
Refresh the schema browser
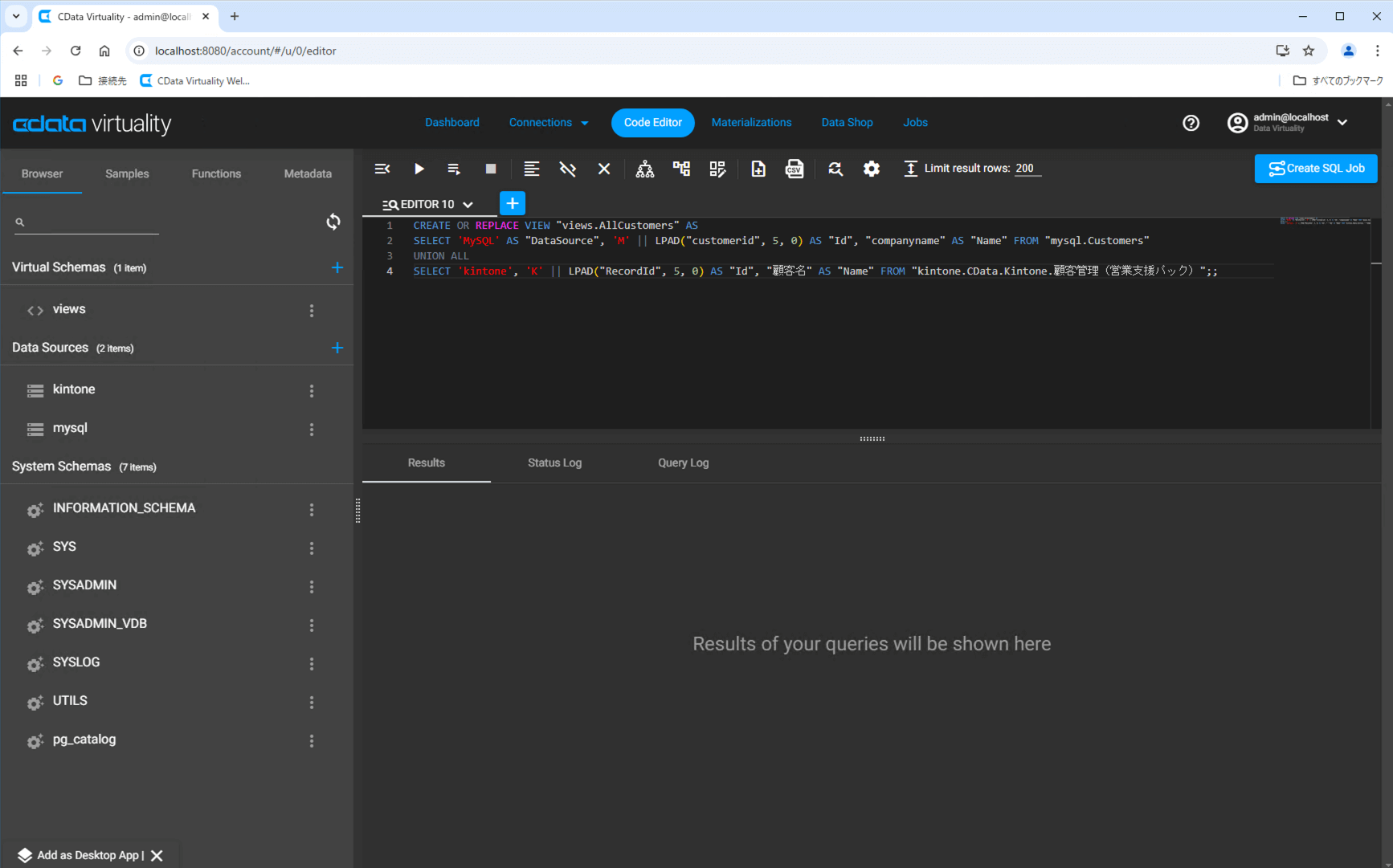pyautogui.click(x=333, y=222)
